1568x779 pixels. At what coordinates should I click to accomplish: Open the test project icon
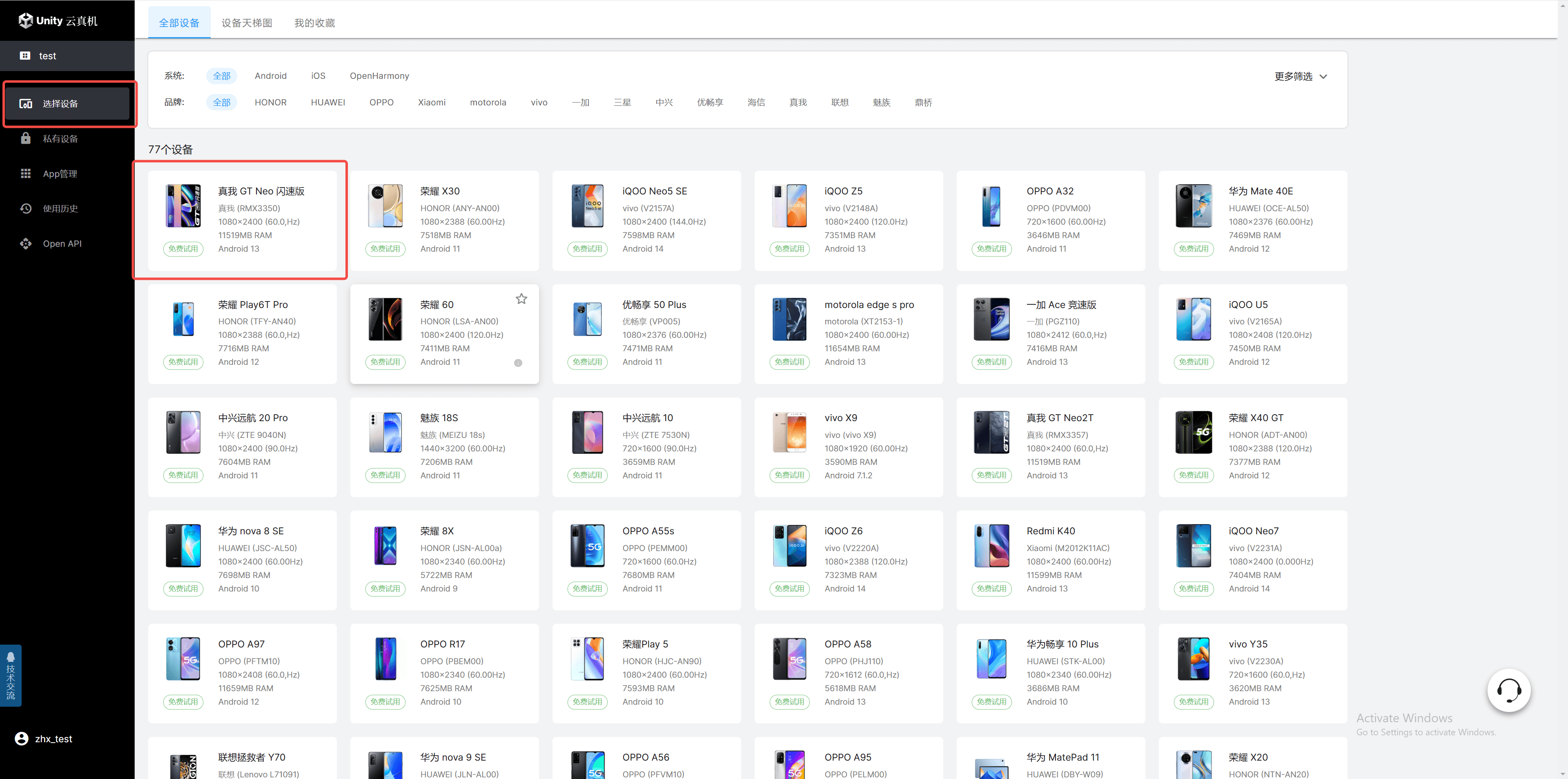pyautogui.click(x=25, y=56)
